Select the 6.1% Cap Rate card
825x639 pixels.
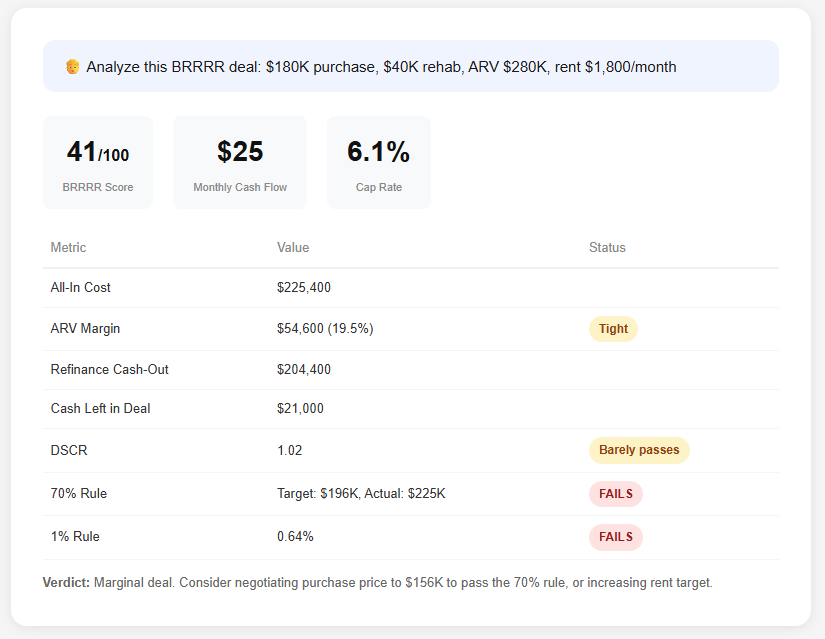378,162
